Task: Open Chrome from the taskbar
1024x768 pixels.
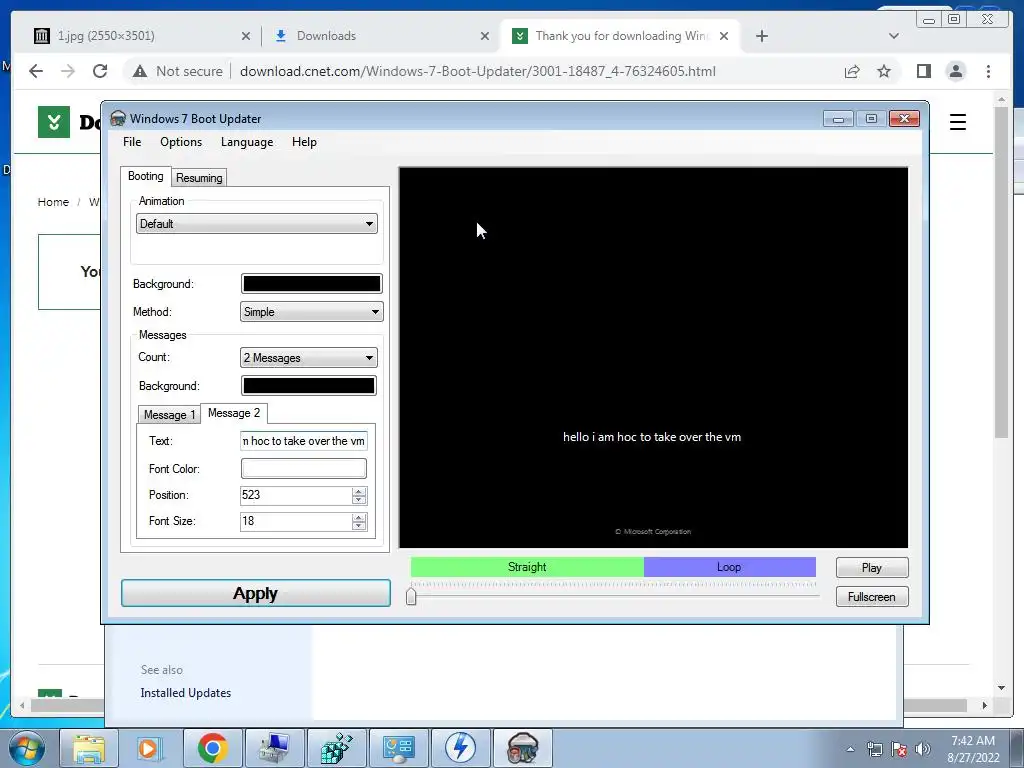Action: (x=212, y=748)
